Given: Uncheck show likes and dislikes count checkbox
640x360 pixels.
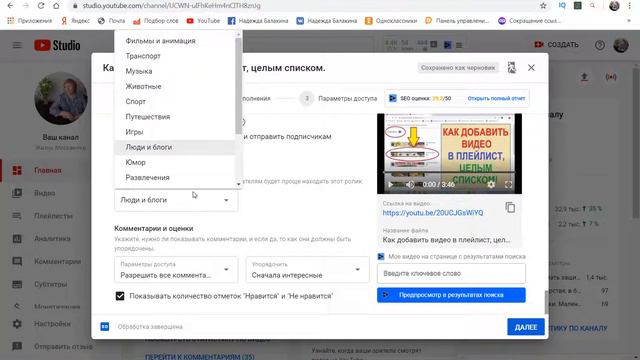Looking at the screenshot, I should [120, 296].
